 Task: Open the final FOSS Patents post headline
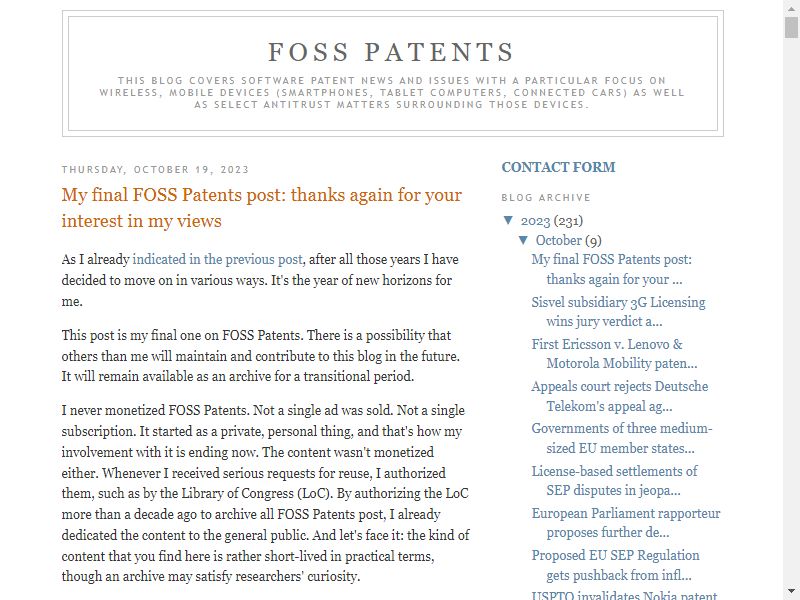(x=262, y=208)
